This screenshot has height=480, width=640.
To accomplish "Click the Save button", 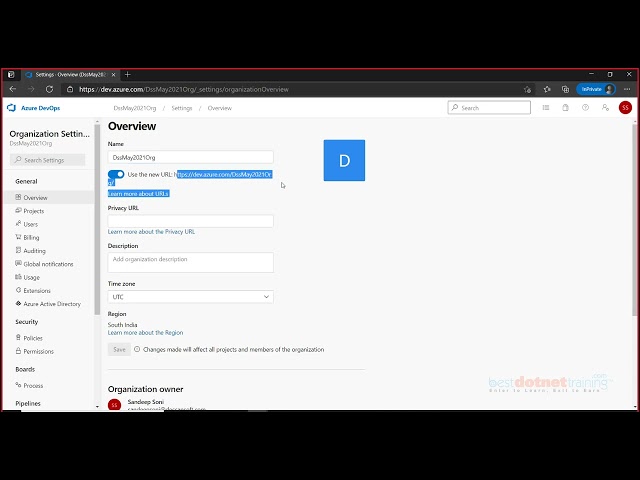I will [119, 349].
